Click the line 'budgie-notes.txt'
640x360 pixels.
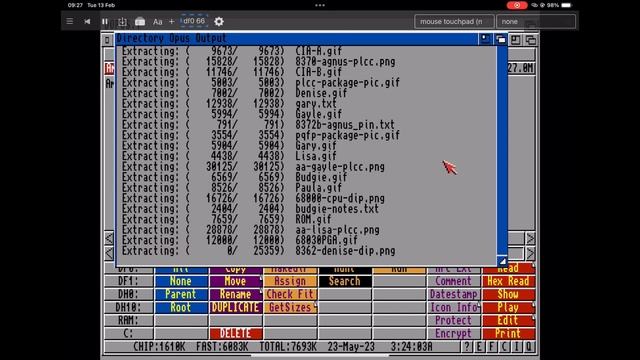coord(337,209)
